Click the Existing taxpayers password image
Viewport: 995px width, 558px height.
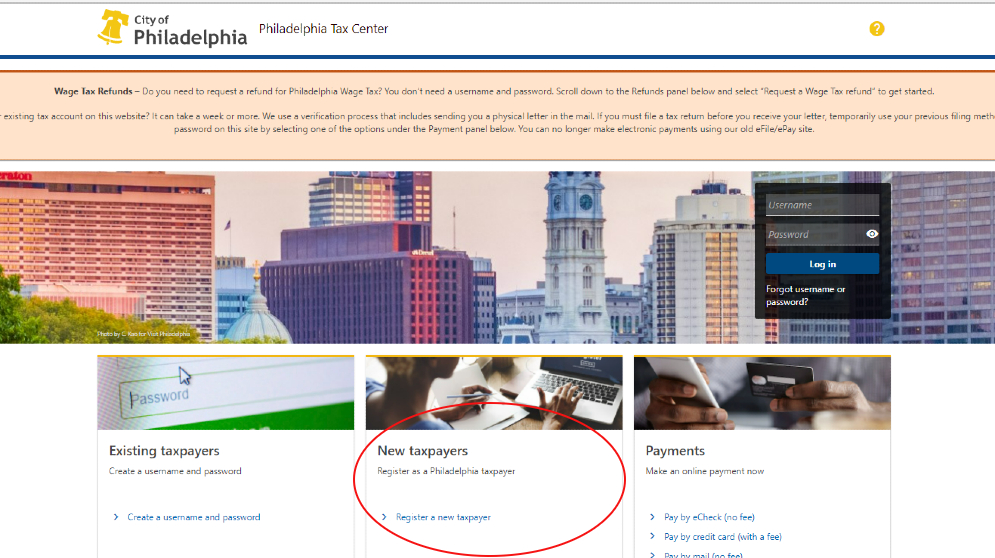(x=225, y=393)
